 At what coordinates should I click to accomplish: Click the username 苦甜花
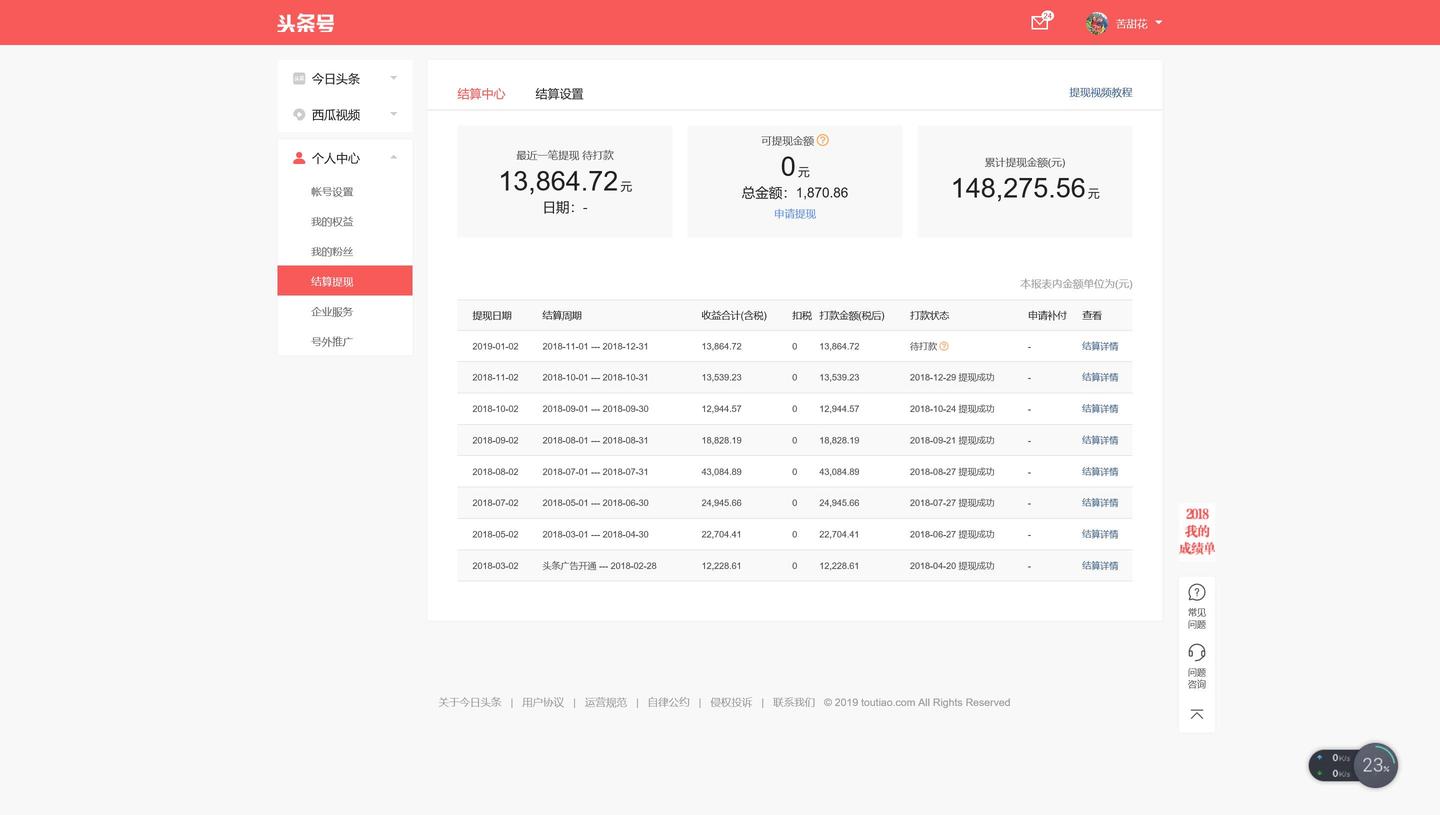pyautogui.click(x=1131, y=23)
